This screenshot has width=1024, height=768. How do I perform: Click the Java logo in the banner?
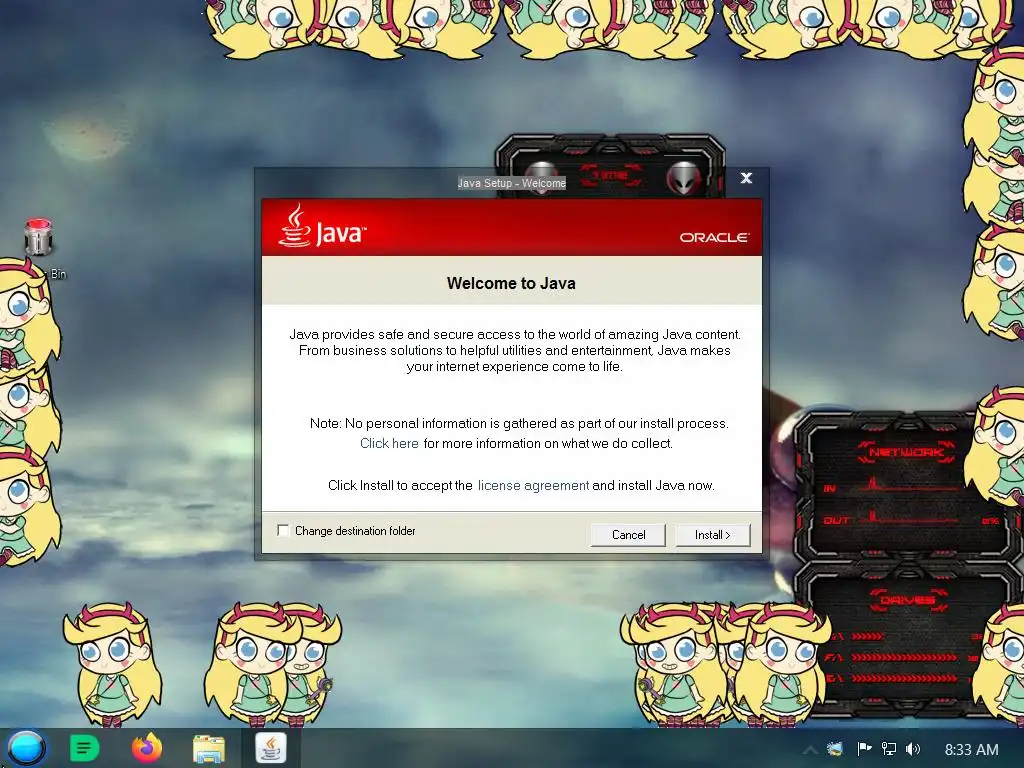pos(322,227)
